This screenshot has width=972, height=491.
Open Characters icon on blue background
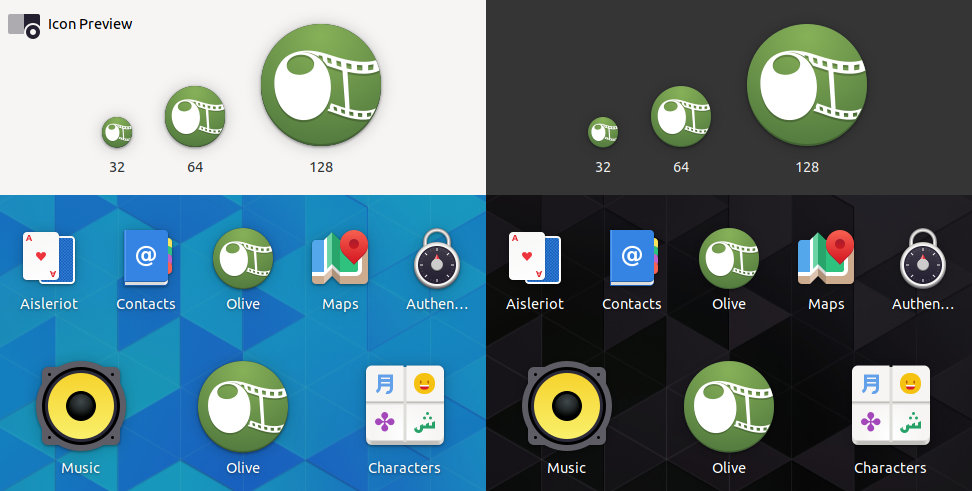click(x=405, y=405)
